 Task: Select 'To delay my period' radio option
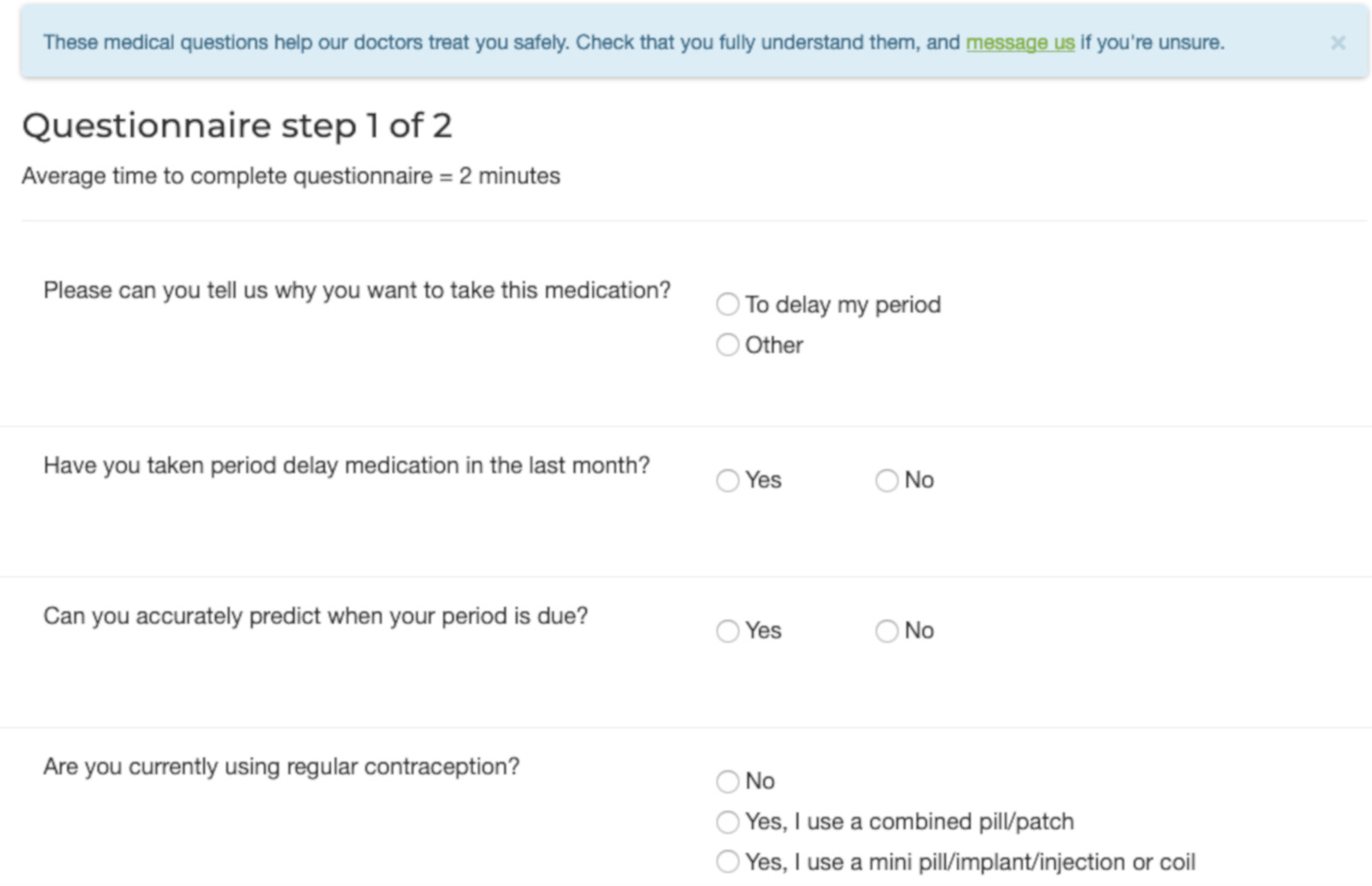[728, 304]
